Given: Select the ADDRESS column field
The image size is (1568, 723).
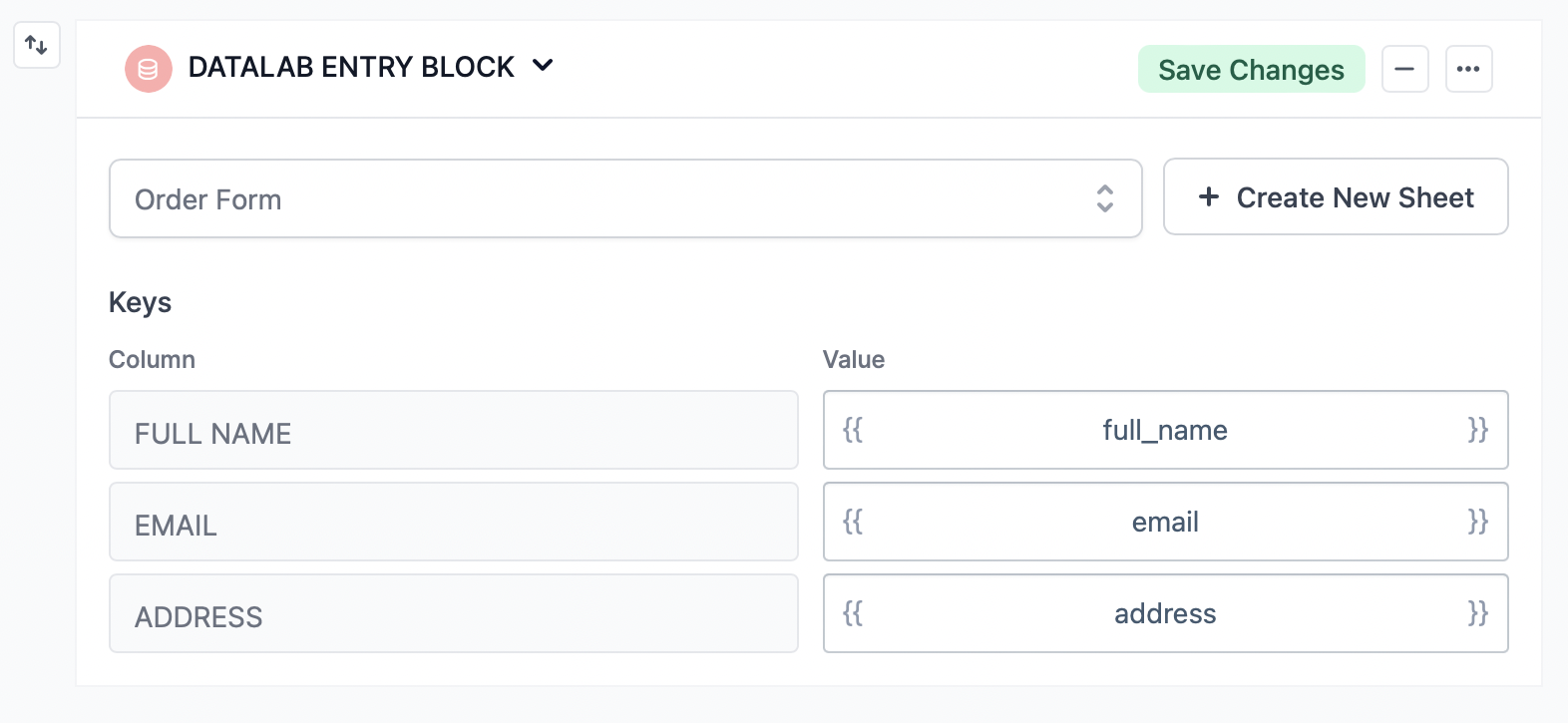Looking at the screenshot, I should (x=454, y=613).
